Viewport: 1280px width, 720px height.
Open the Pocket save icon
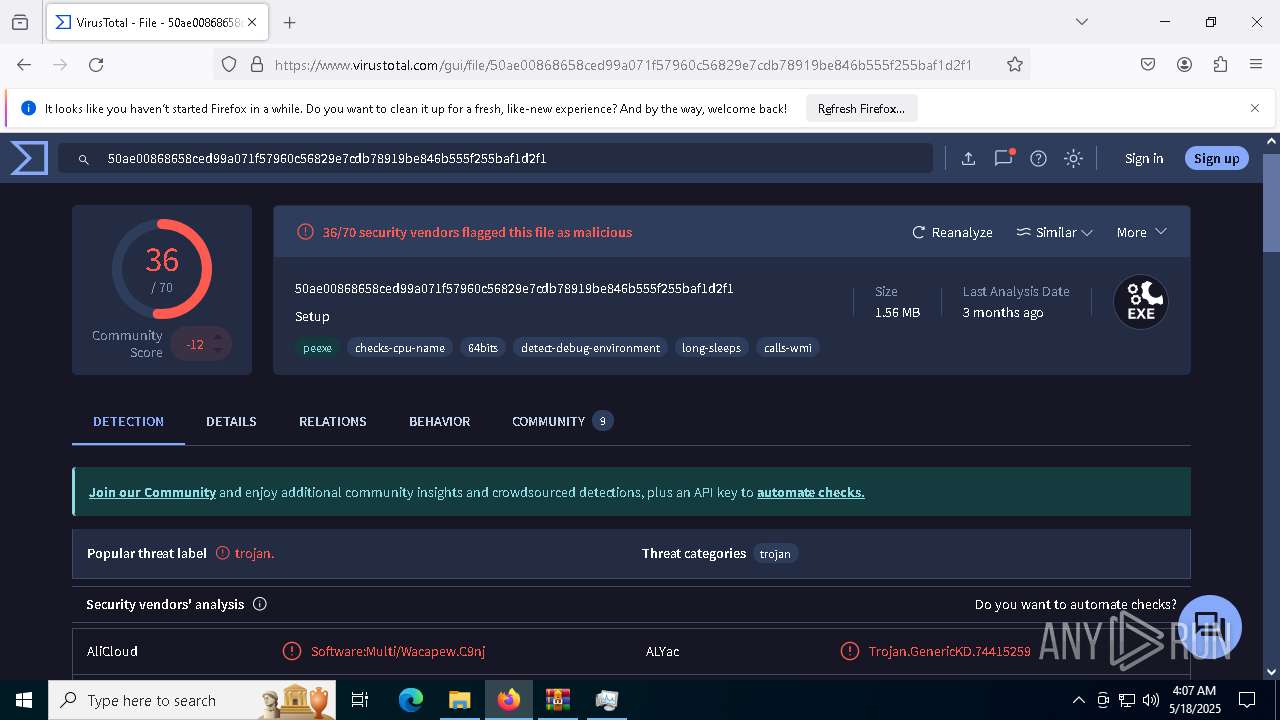click(x=1148, y=64)
